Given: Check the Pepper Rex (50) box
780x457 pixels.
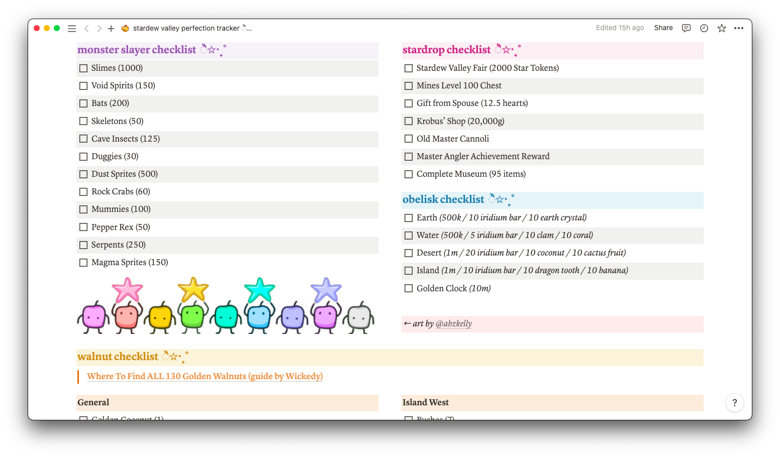Looking at the screenshot, I should point(84,227).
